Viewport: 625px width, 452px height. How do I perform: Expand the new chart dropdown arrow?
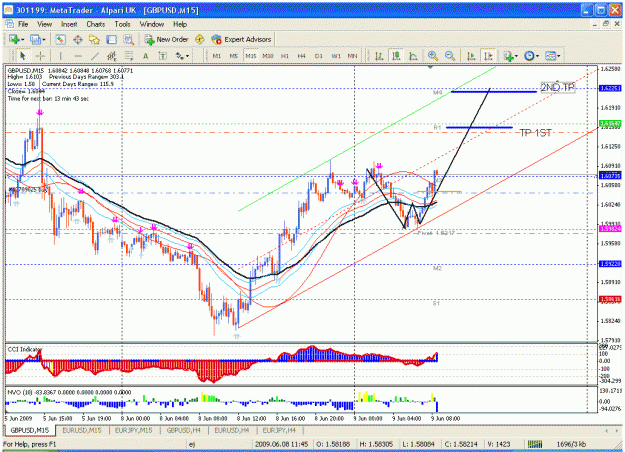[x=22, y=39]
